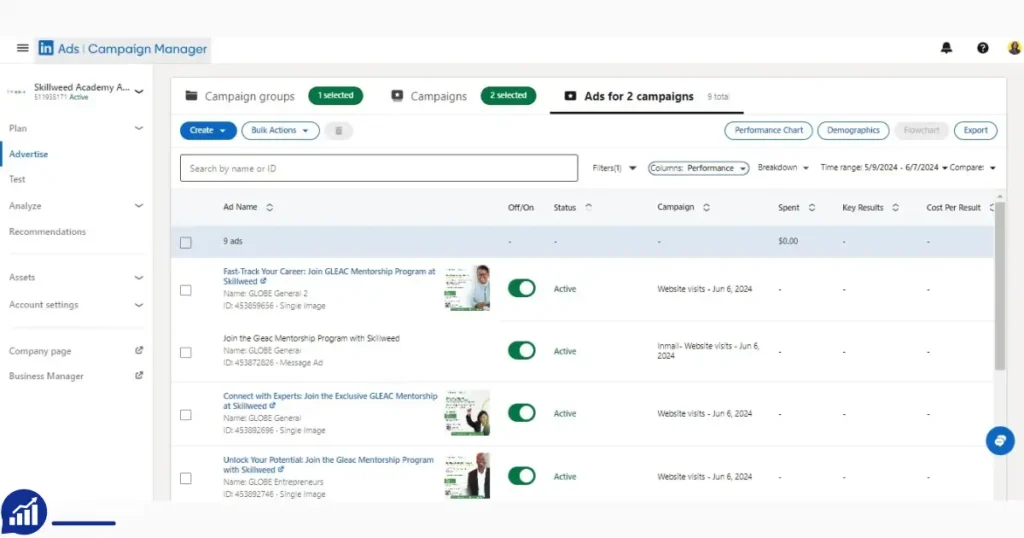Image resolution: width=1024 pixels, height=538 pixels.
Task: Expand the Analyze section
Action: pos(138,206)
